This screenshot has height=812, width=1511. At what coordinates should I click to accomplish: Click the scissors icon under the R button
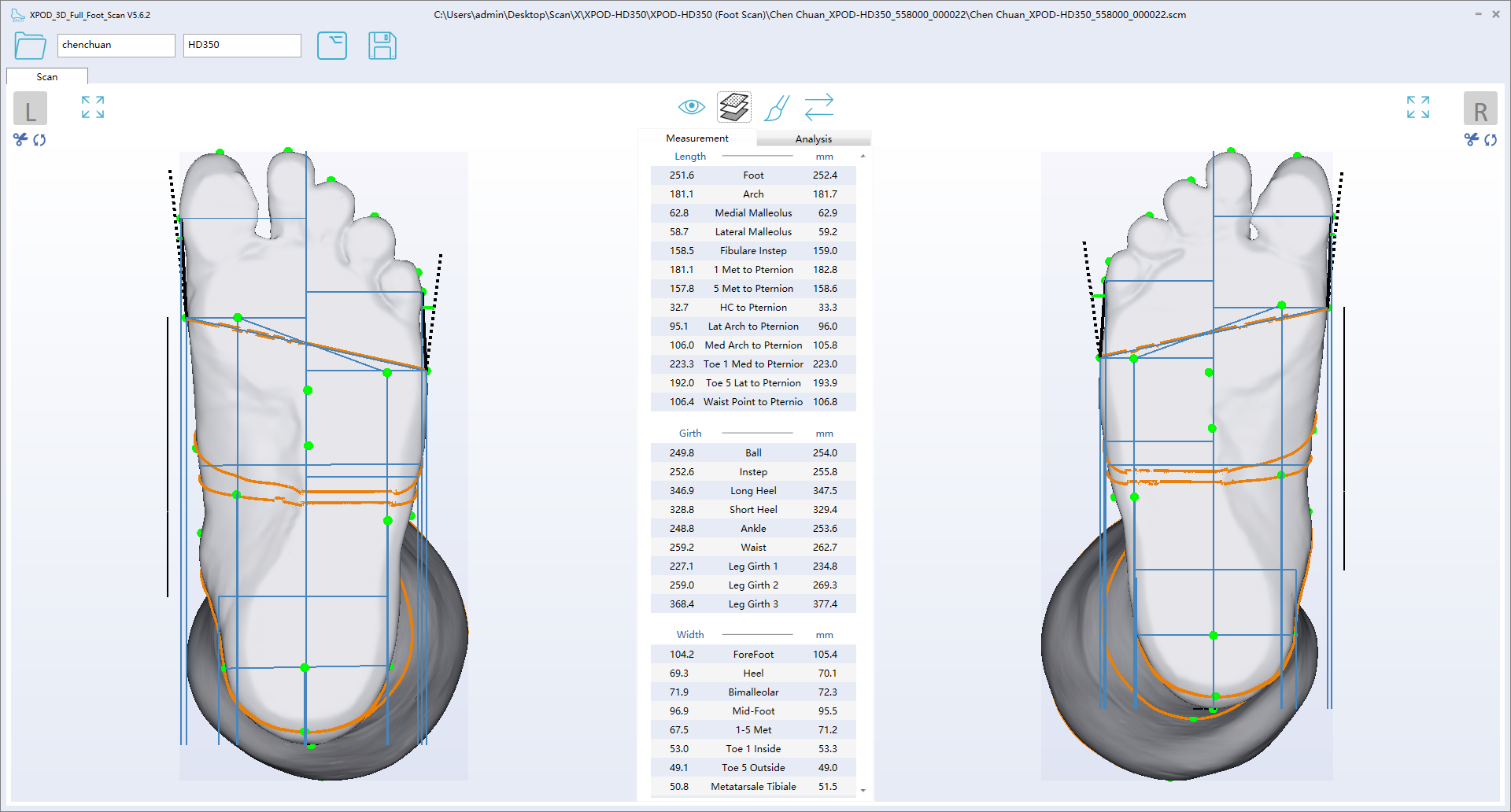click(1471, 140)
